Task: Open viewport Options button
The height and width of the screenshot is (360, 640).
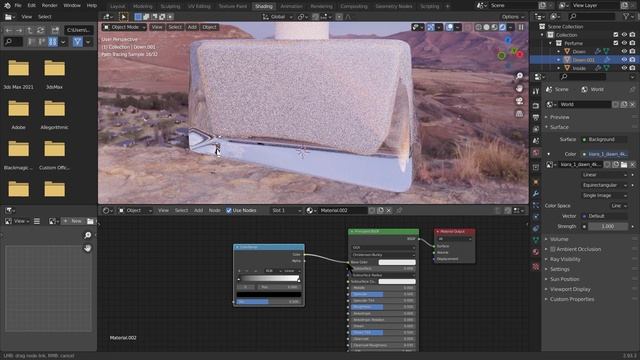Action: (513, 17)
